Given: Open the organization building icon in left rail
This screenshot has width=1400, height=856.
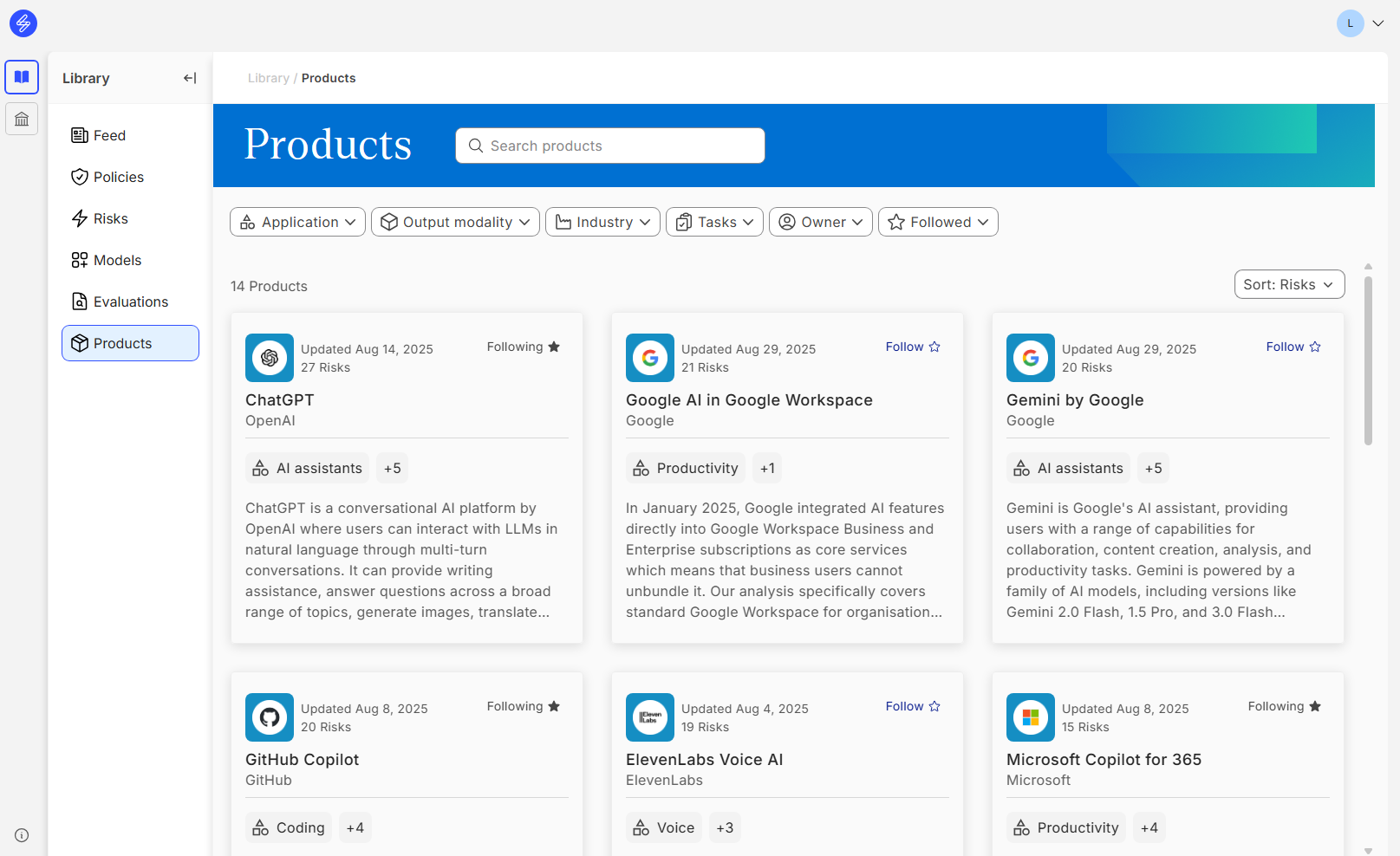Looking at the screenshot, I should click(x=22, y=119).
